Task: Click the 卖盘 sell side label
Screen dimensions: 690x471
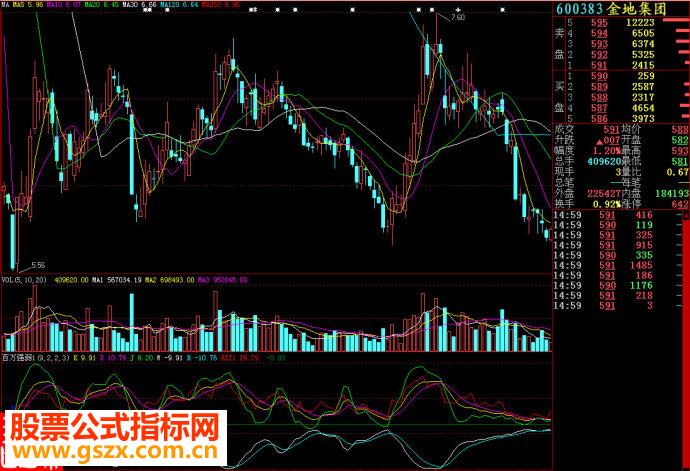Action: [x=559, y=44]
